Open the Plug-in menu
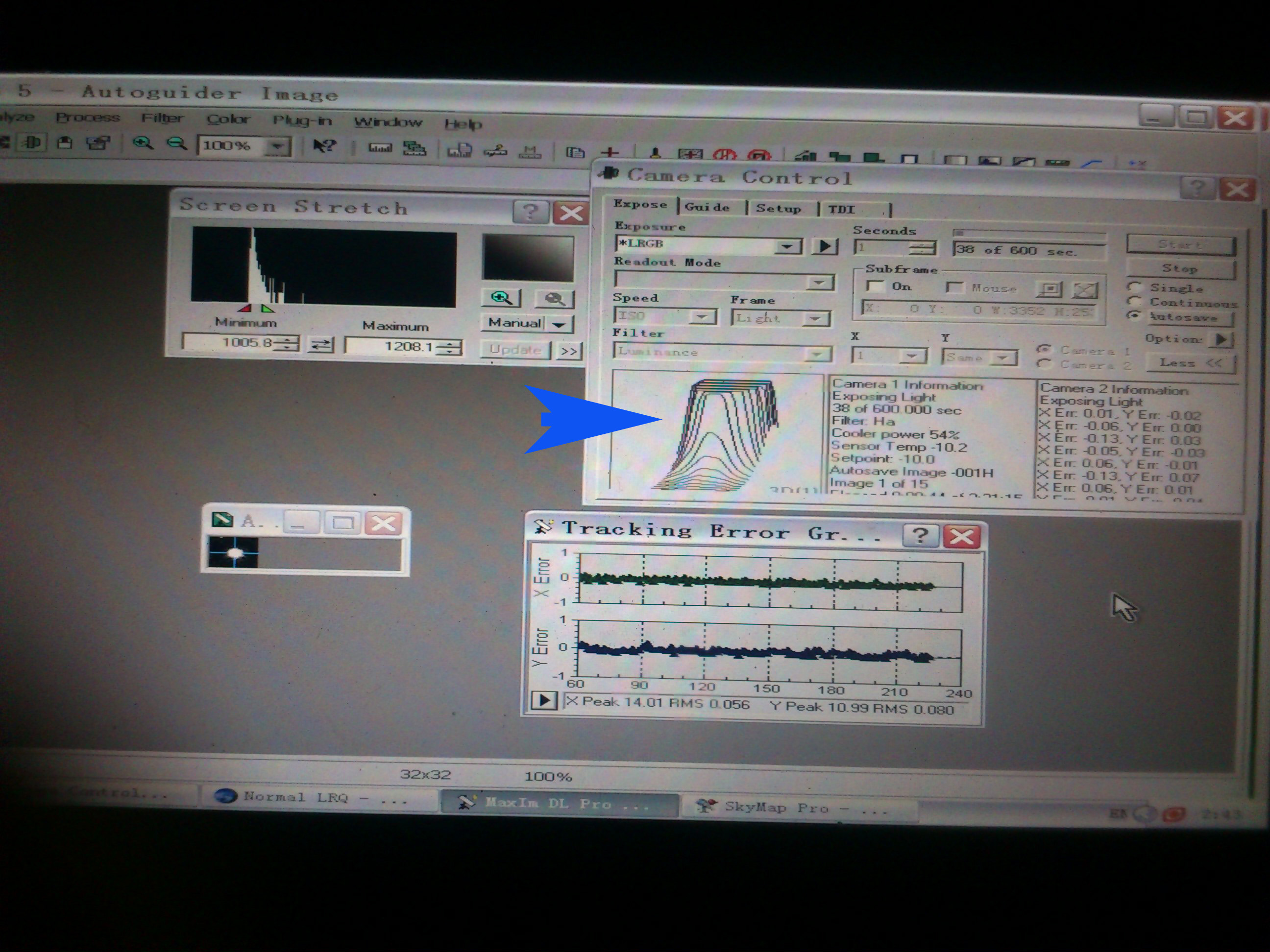 (x=302, y=120)
